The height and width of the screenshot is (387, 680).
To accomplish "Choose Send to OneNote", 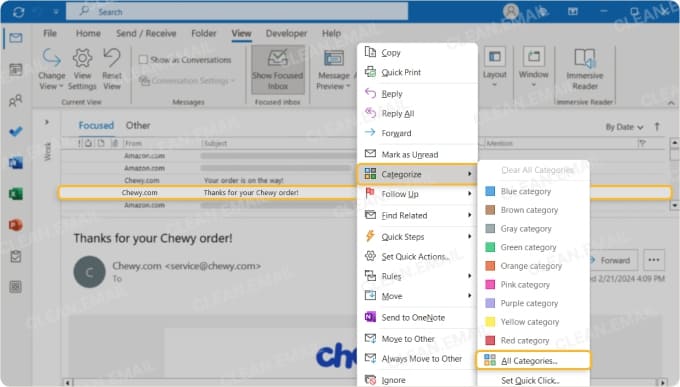I will tap(417, 318).
